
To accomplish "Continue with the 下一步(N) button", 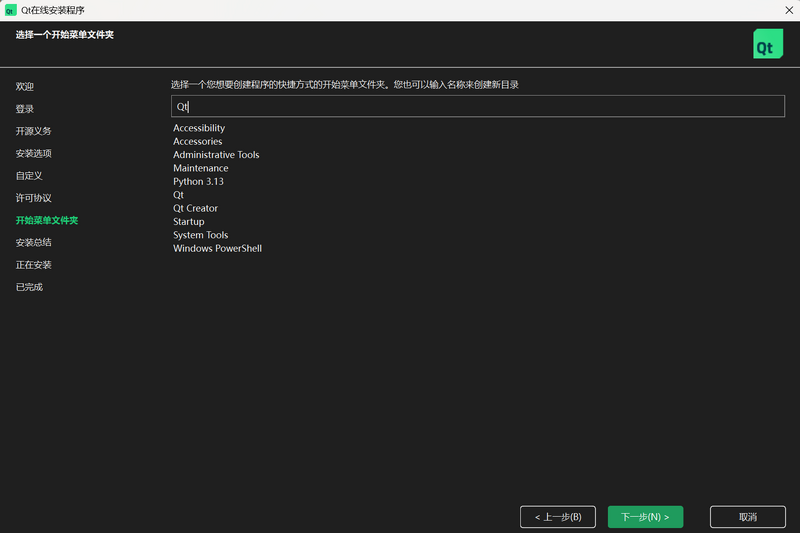I will point(645,517).
